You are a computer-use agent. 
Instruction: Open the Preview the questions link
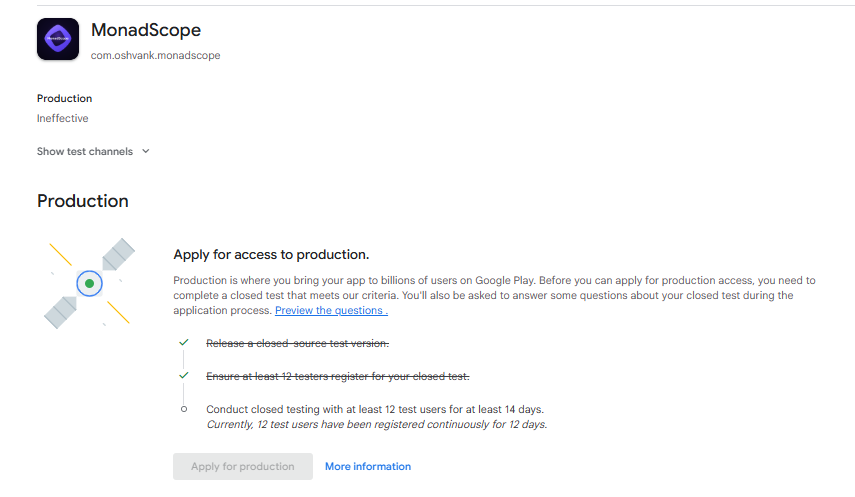click(x=332, y=310)
